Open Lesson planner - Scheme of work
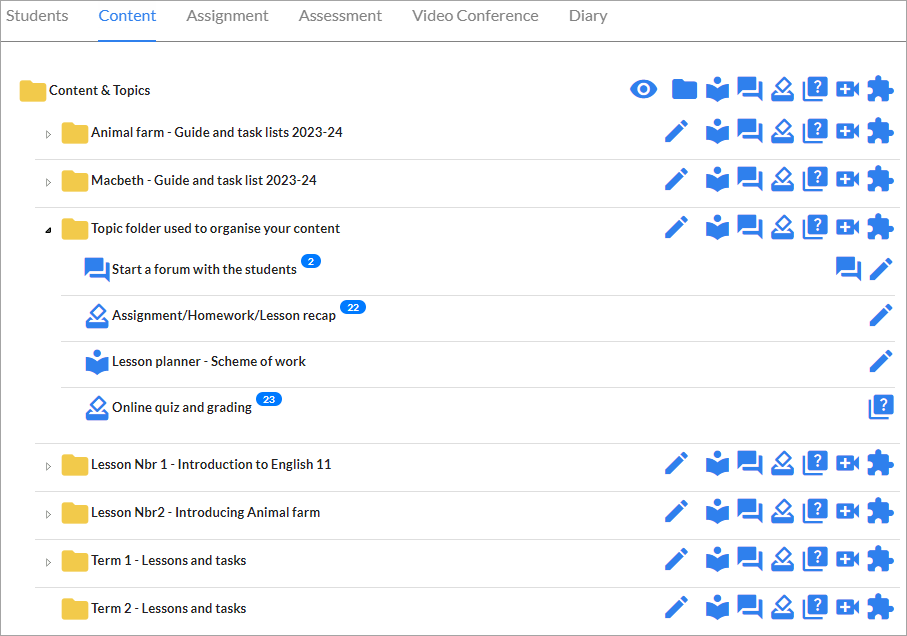This screenshot has height=636, width=907. [x=209, y=361]
